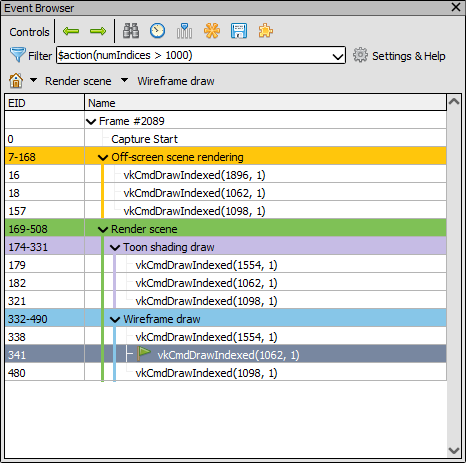Click the funnel Filter icon
This screenshot has width=466, height=463.
tap(17, 55)
